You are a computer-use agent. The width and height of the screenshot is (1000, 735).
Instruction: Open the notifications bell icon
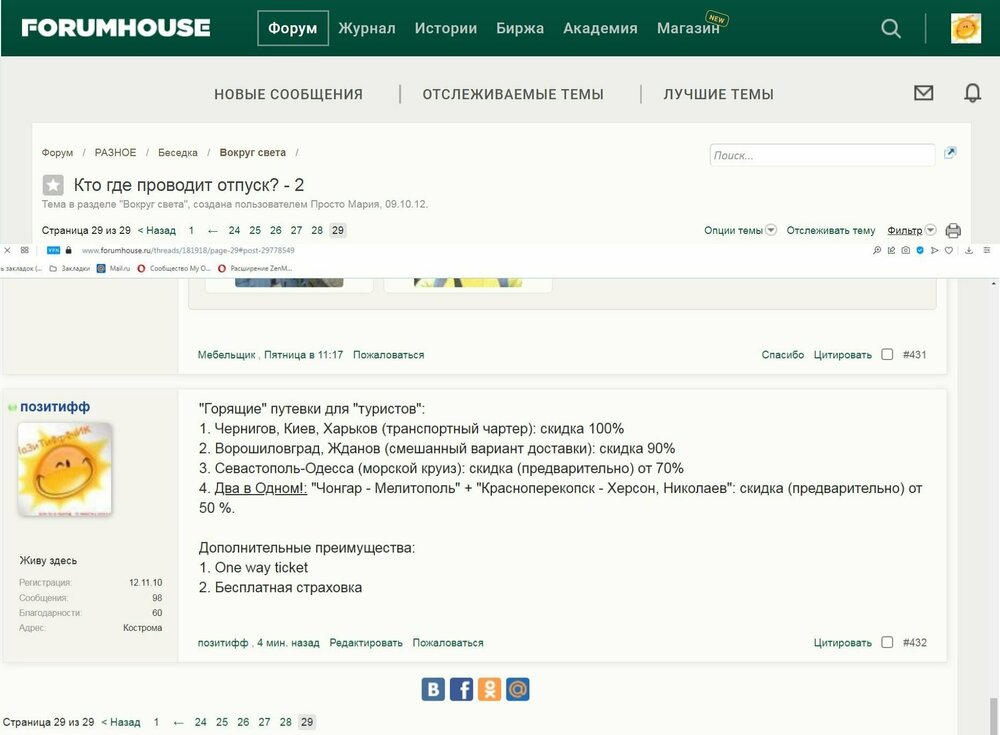[x=972, y=93]
